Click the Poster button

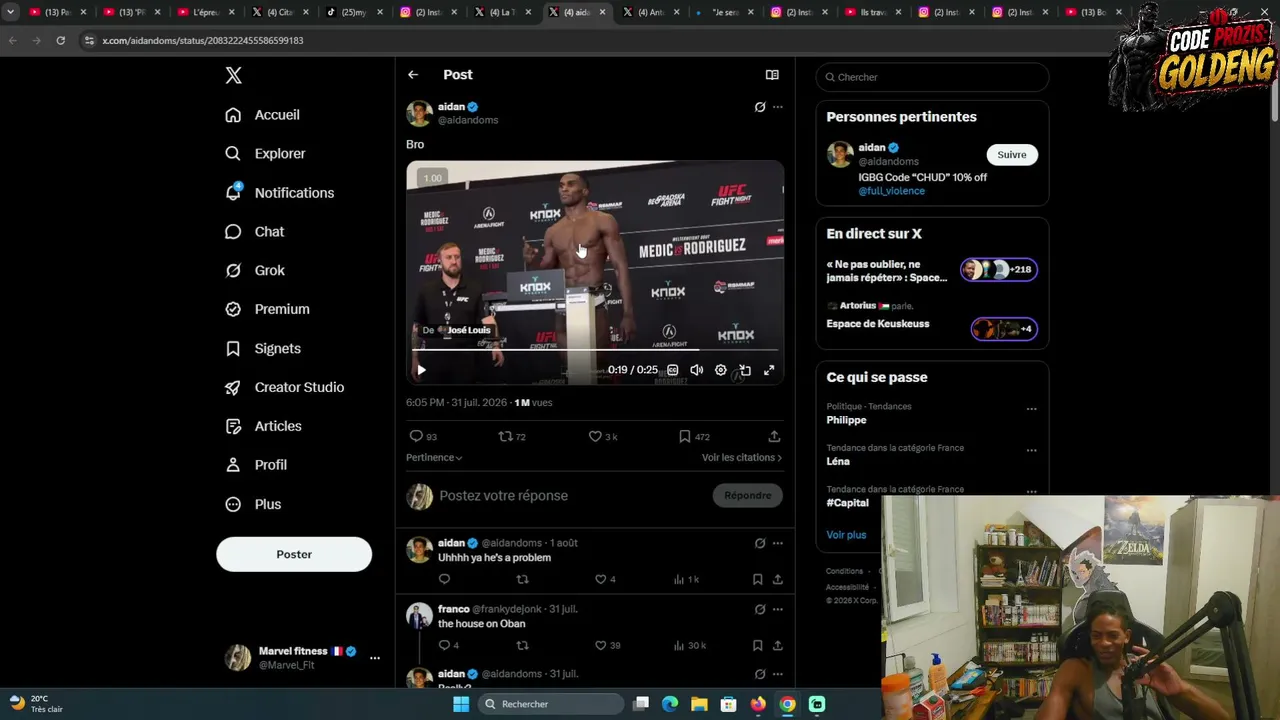294,554
